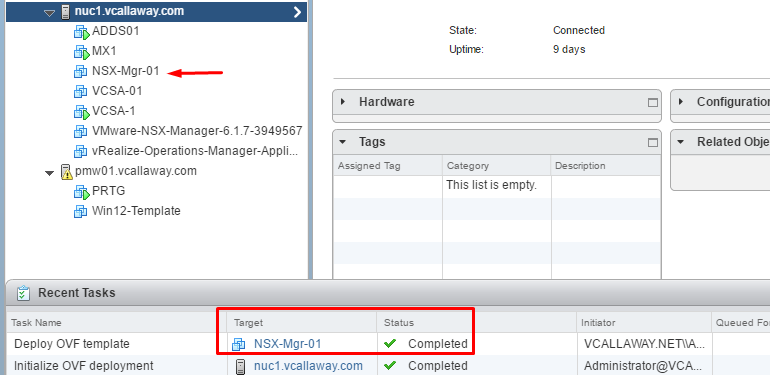Click the Deploy OVF template task name

(72, 344)
